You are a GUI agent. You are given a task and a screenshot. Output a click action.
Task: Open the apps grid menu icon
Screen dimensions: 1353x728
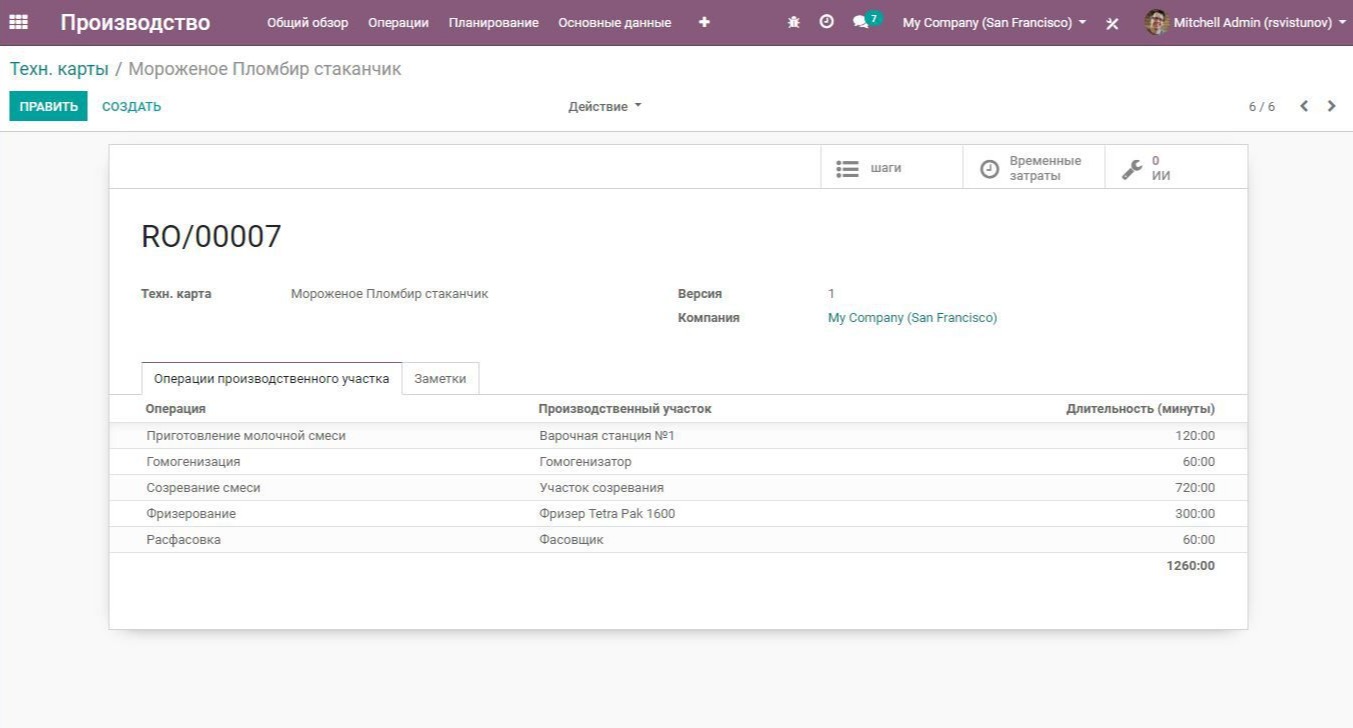18,22
